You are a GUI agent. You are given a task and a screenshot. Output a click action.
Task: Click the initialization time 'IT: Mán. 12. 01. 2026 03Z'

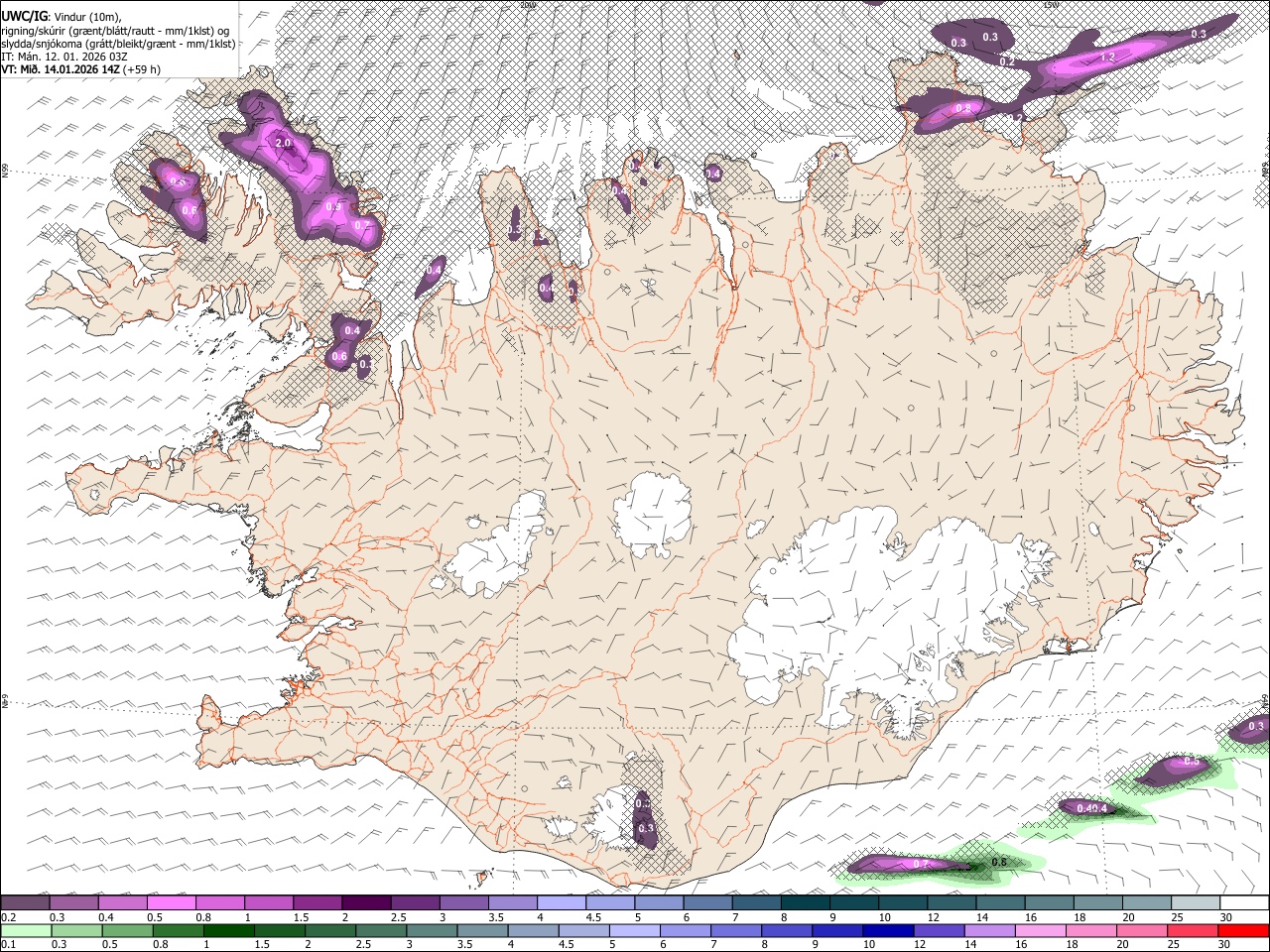pyautogui.click(x=63, y=57)
